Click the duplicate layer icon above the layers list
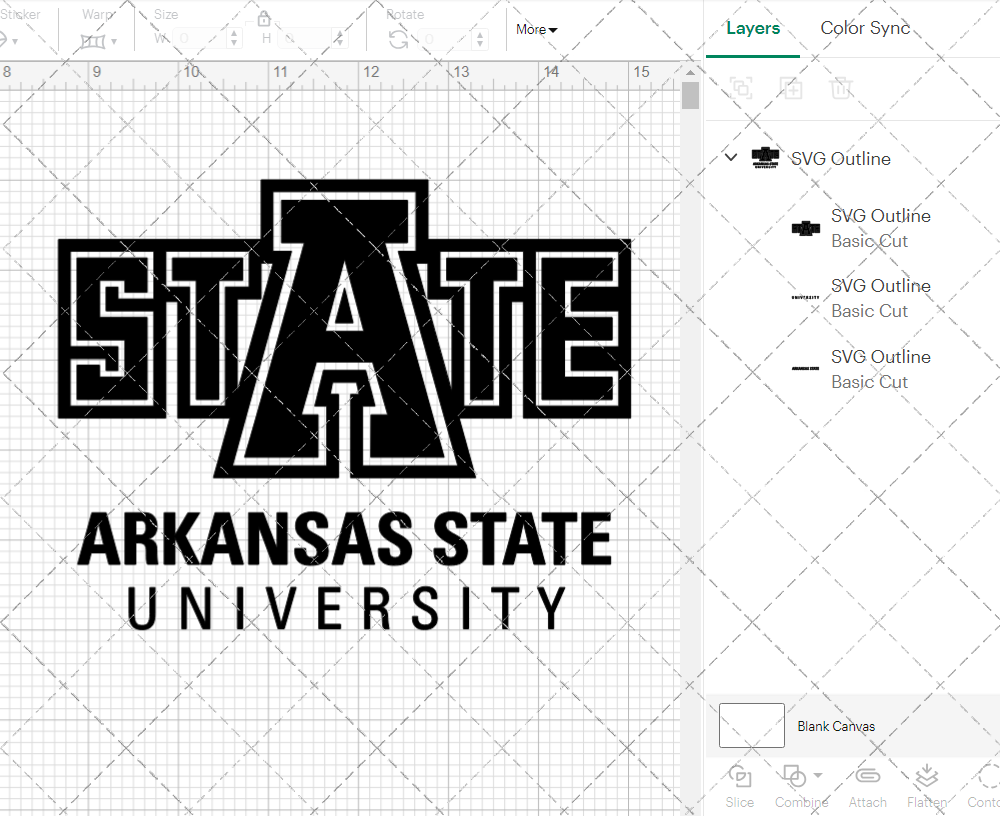This screenshot has height=816, width=1000. click(x=792, y=88)
